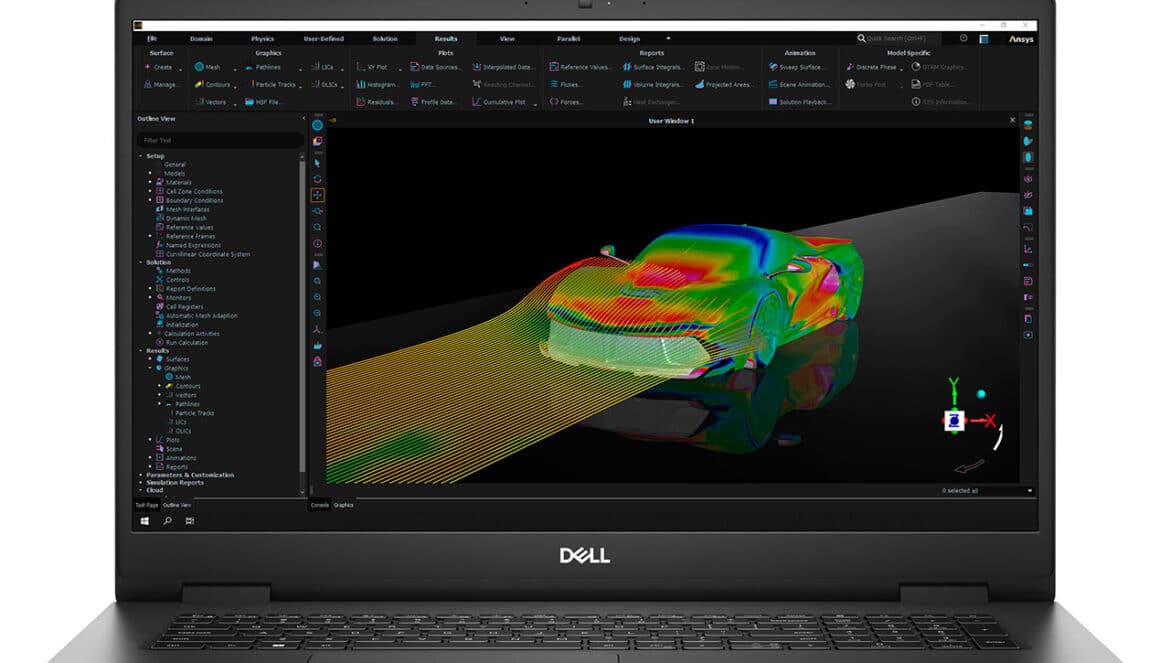This screenshot has height=663, width=1170.
Task: Open the FFT plot tool
Action: (423, 84)
